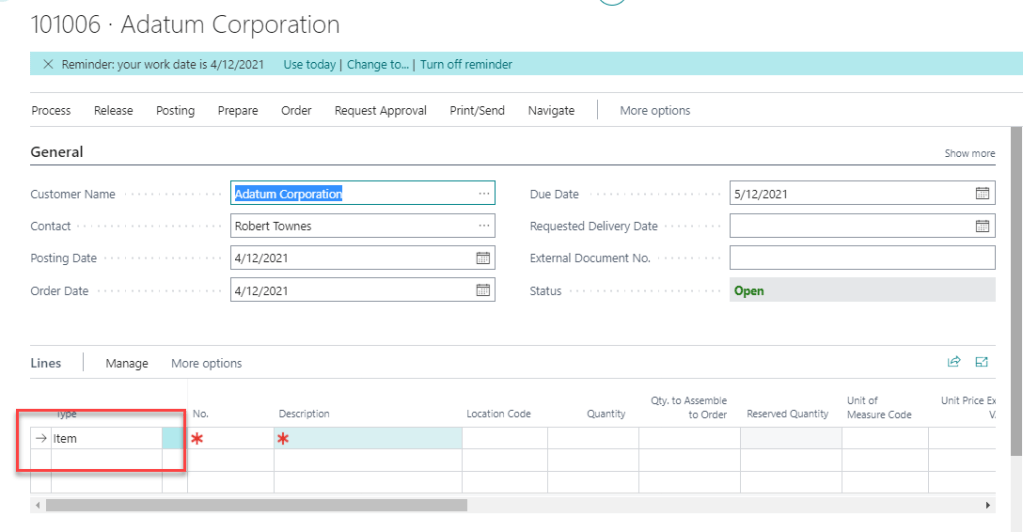Open the Process menu
The height and width of the screenshot is (532, 1023).
51,110
